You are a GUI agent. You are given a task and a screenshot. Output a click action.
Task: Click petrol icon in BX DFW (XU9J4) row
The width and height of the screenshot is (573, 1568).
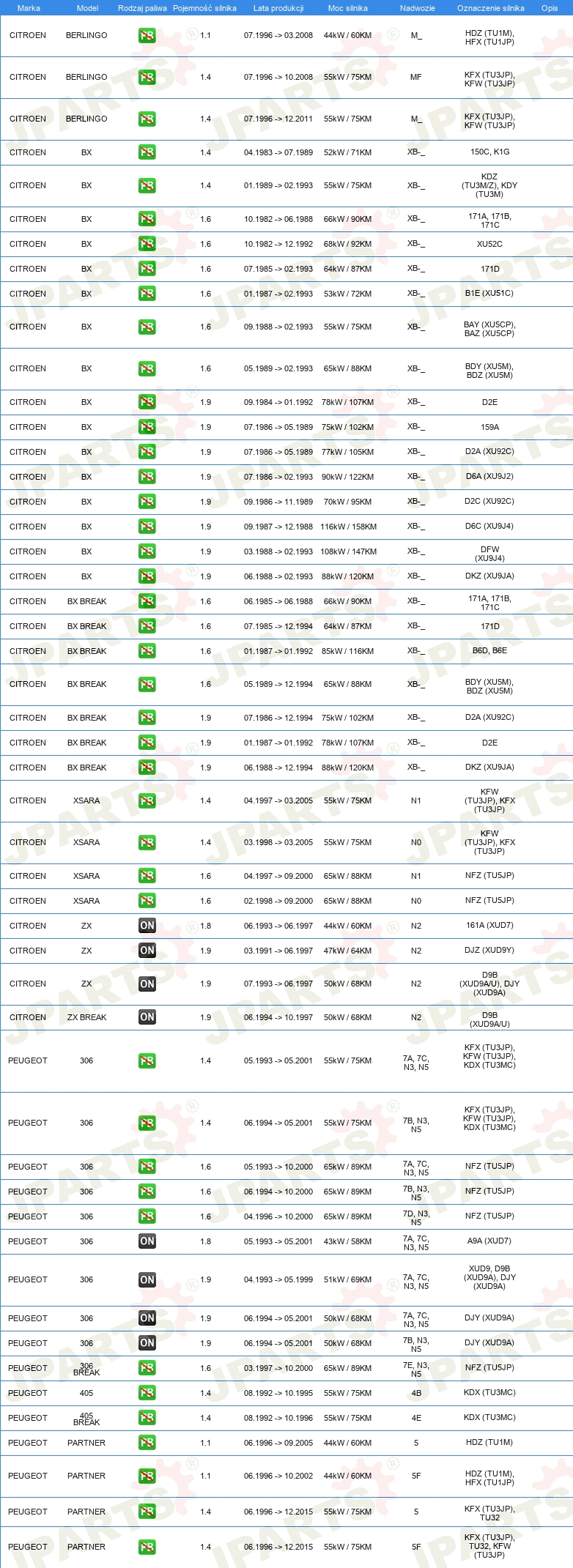coord(147,551)
